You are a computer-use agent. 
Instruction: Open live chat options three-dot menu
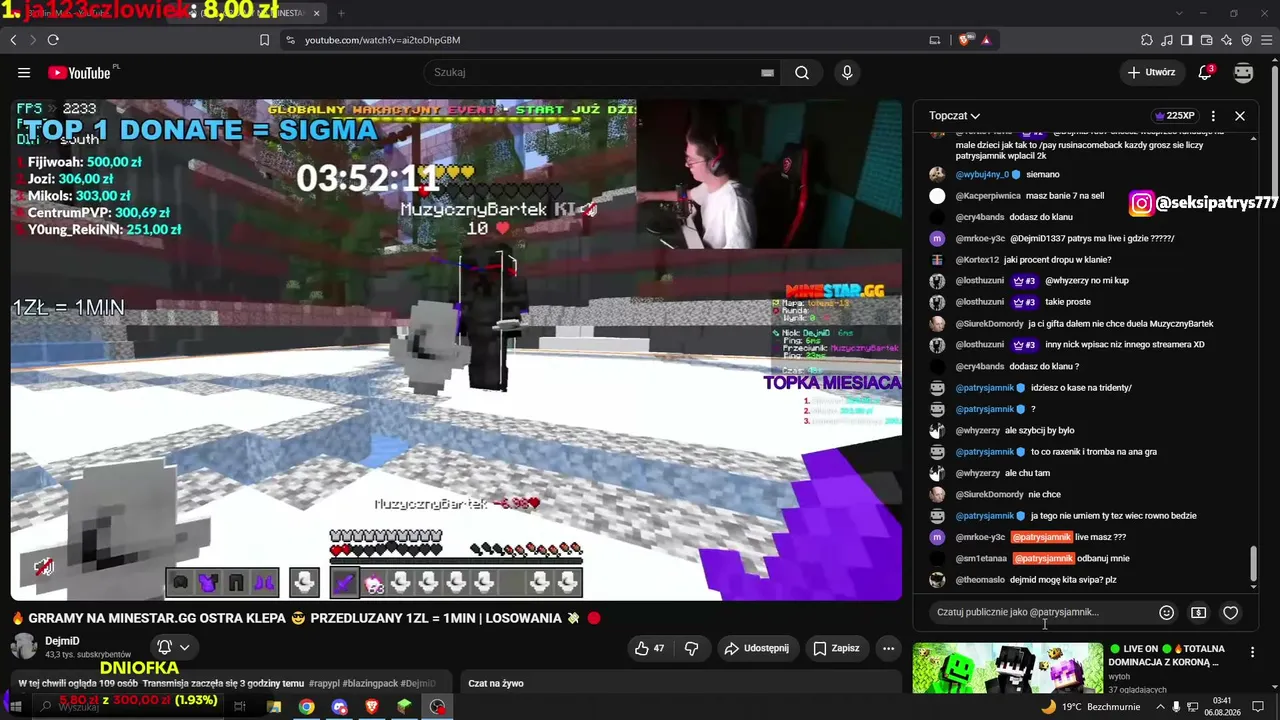tap(1213, 116)
